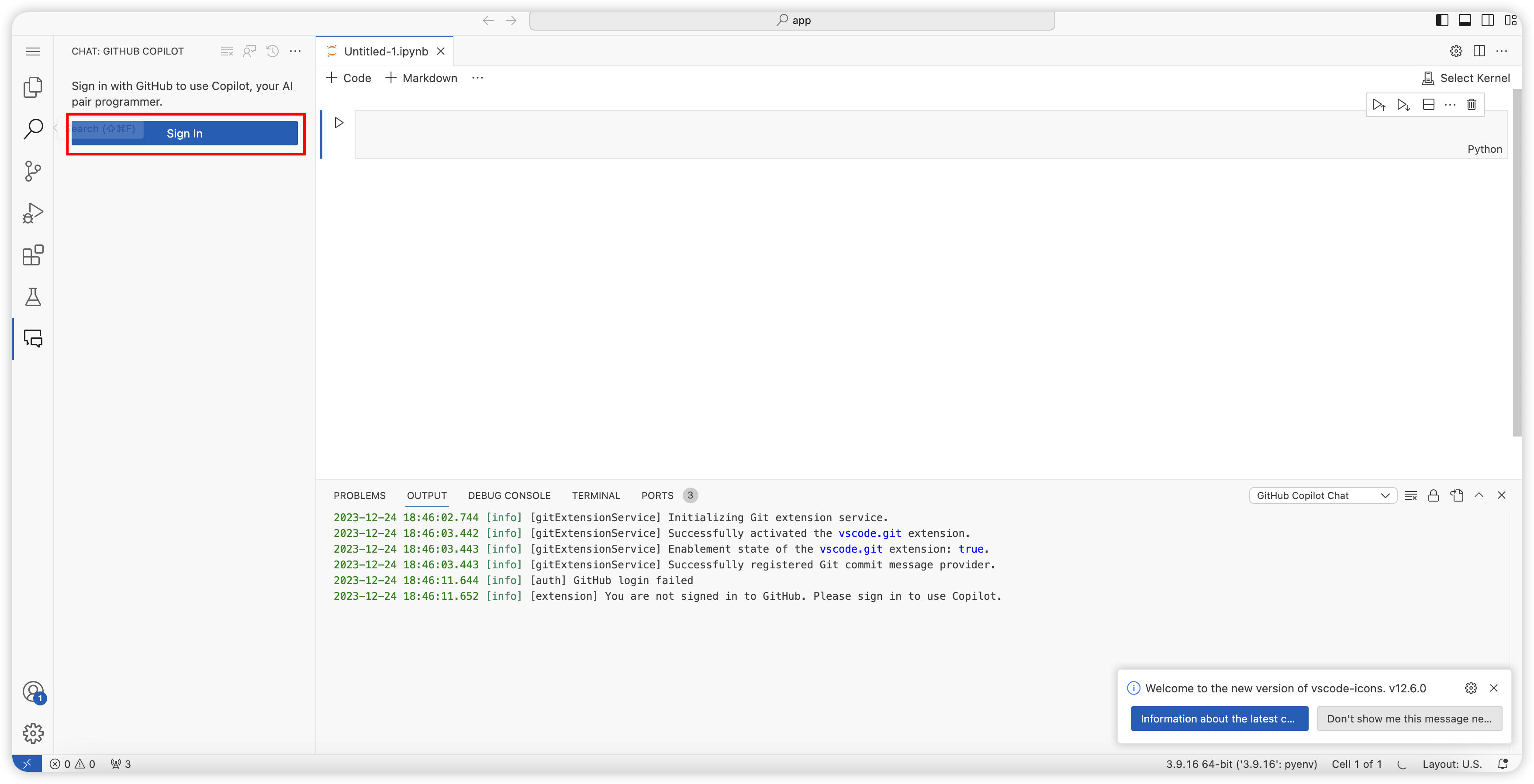Switch to the TERMINAL tab
This screenshot has height=784, width=1534.
tap(595, 496)
